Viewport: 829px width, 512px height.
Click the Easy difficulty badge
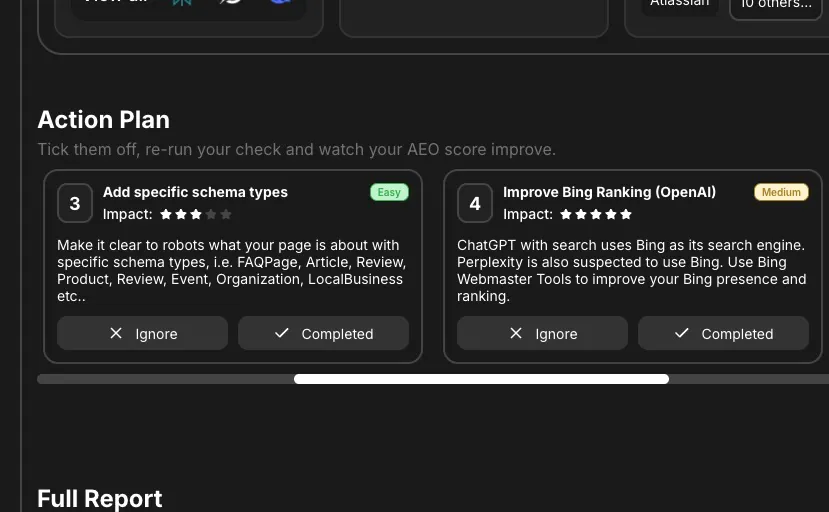389,192
